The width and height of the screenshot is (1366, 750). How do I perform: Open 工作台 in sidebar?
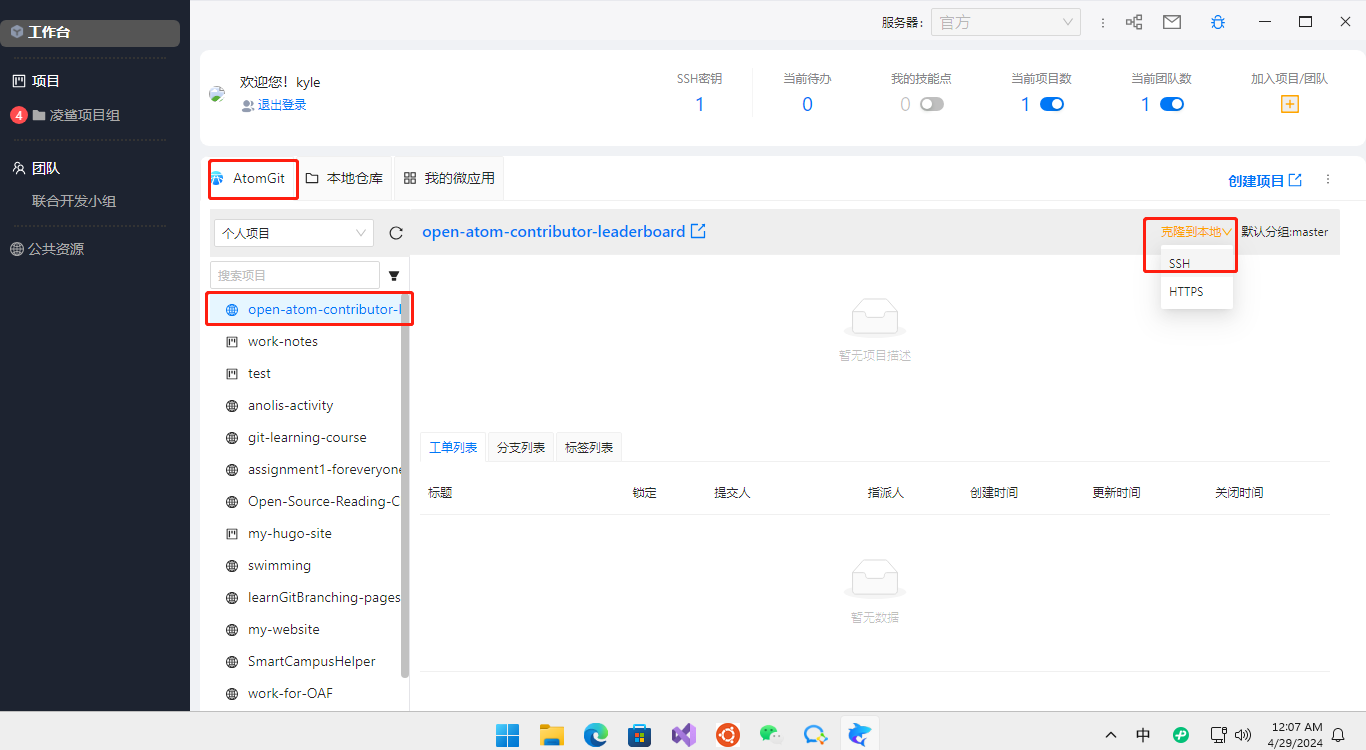[90, 32]
